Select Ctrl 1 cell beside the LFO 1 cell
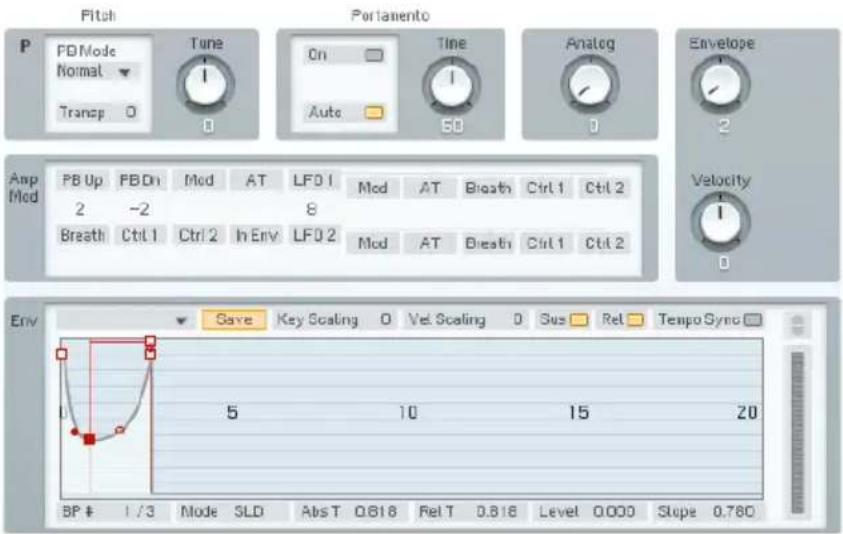Screen dimensions: 843x534 click(545, 188)
